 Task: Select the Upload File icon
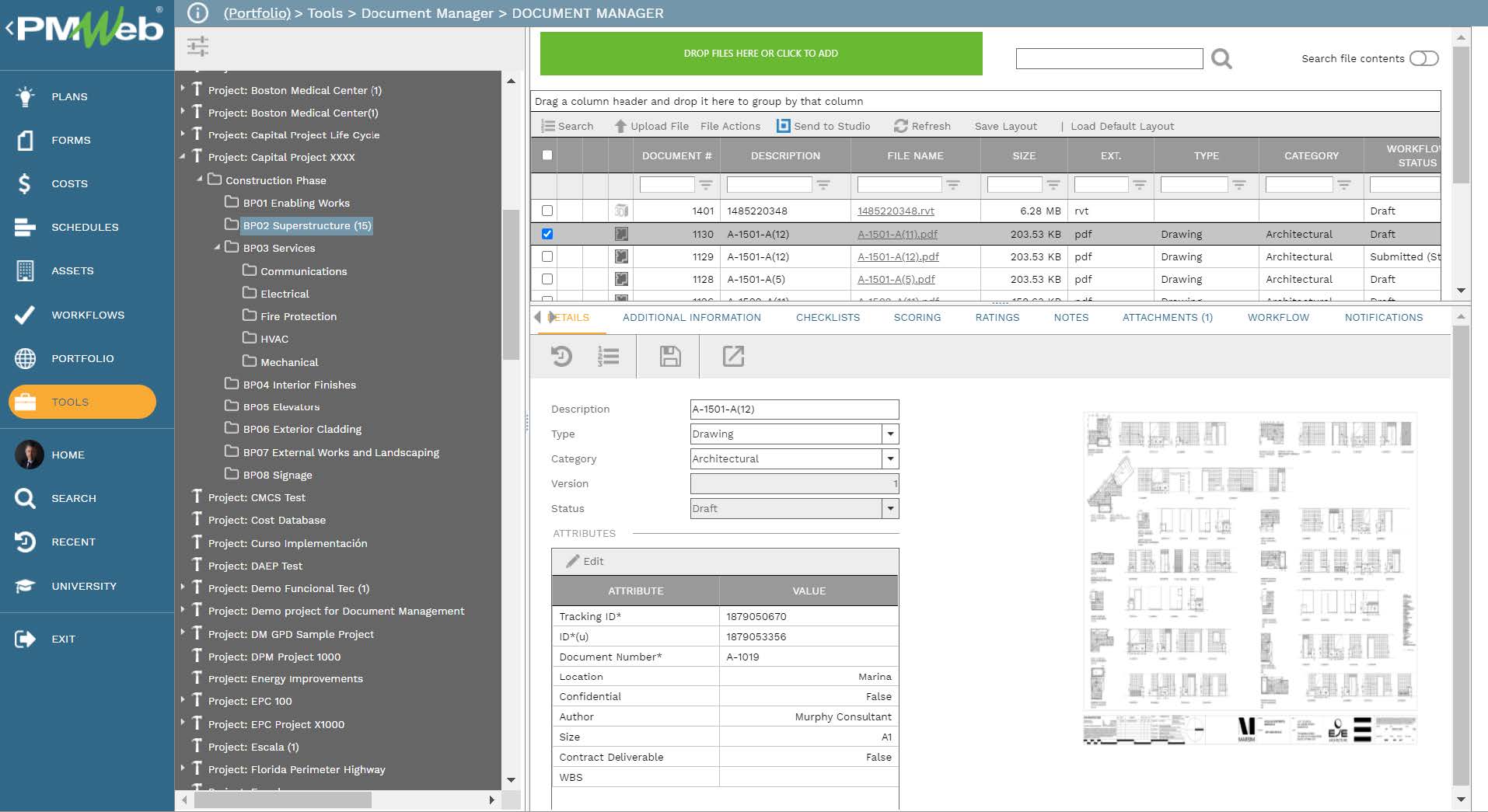coord(620,126)
